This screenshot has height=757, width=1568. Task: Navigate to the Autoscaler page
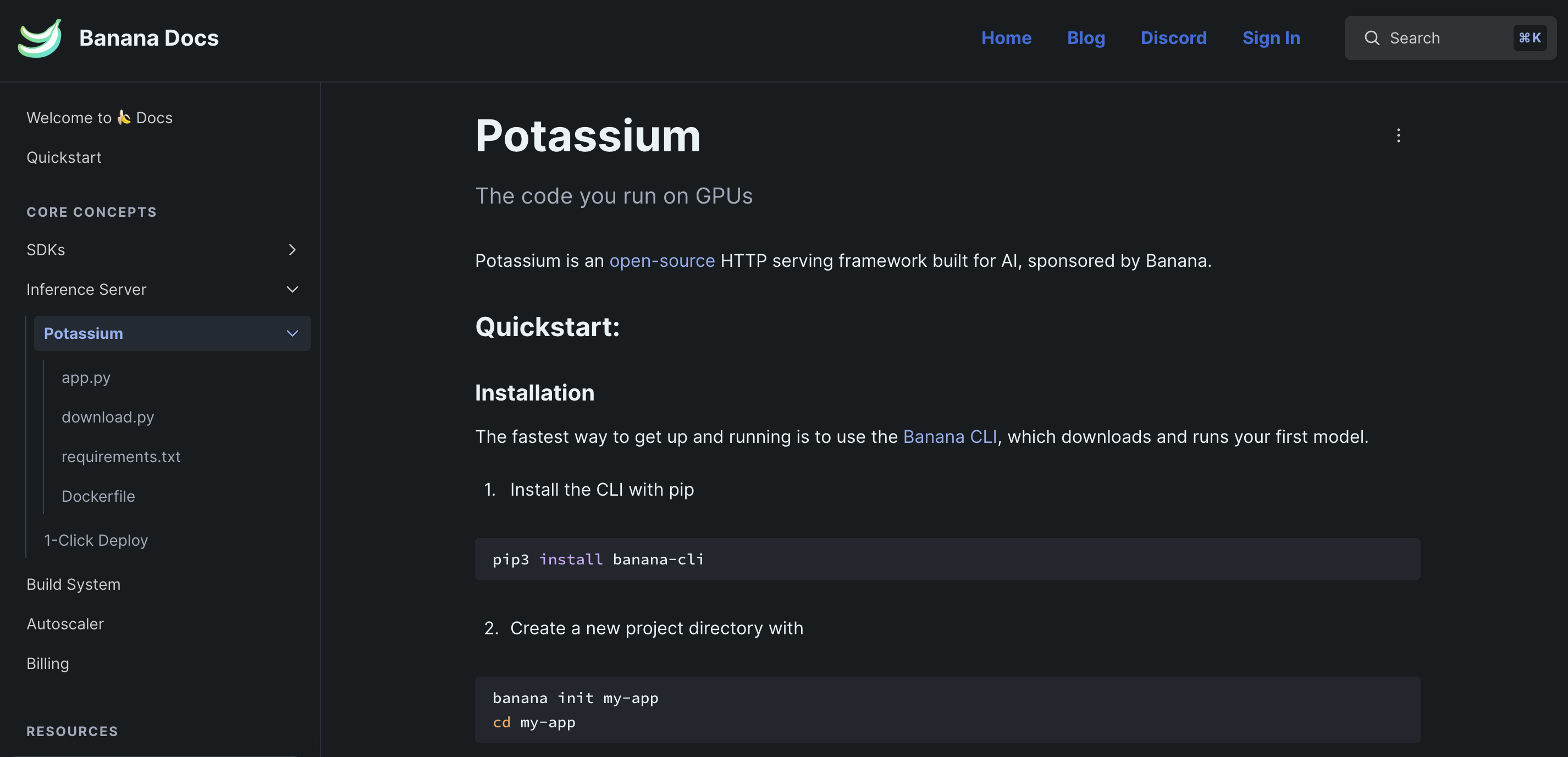(x=65, y=624)
